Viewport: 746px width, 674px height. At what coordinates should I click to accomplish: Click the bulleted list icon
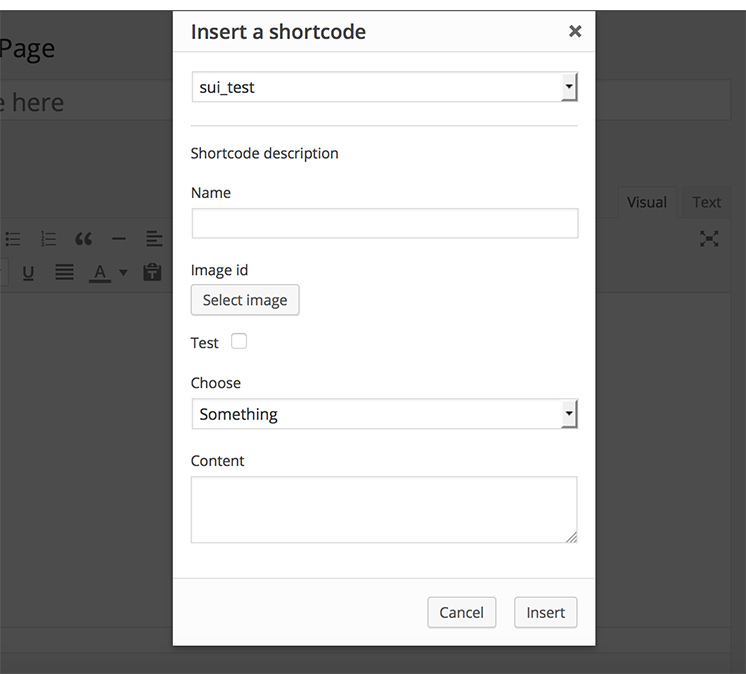click(x=14, y=239)
